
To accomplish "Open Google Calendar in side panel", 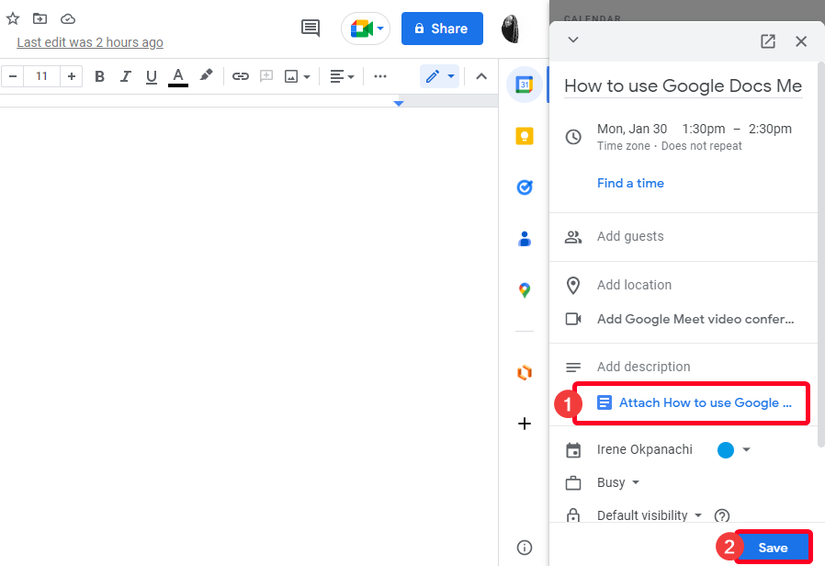I will pos(524,85).
